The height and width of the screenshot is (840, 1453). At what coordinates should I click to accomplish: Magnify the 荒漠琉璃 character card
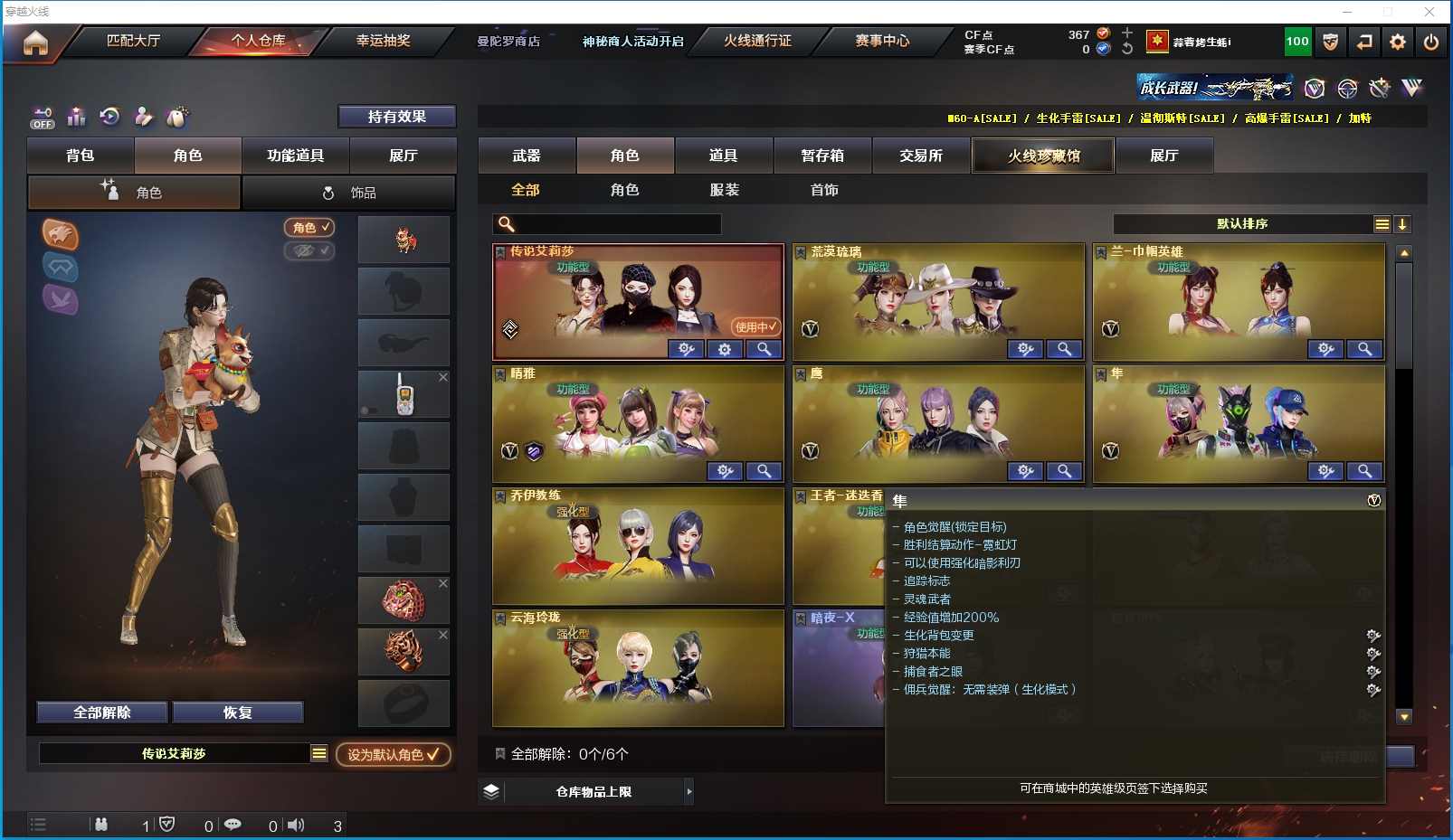[1065, 349]
